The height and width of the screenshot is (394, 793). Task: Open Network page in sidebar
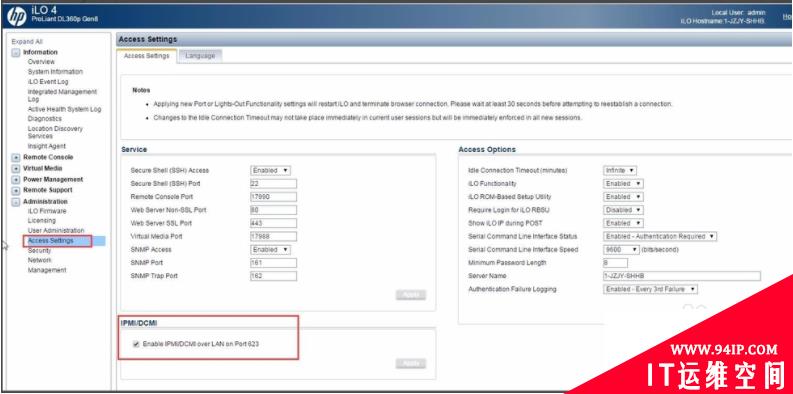[39, 260]
